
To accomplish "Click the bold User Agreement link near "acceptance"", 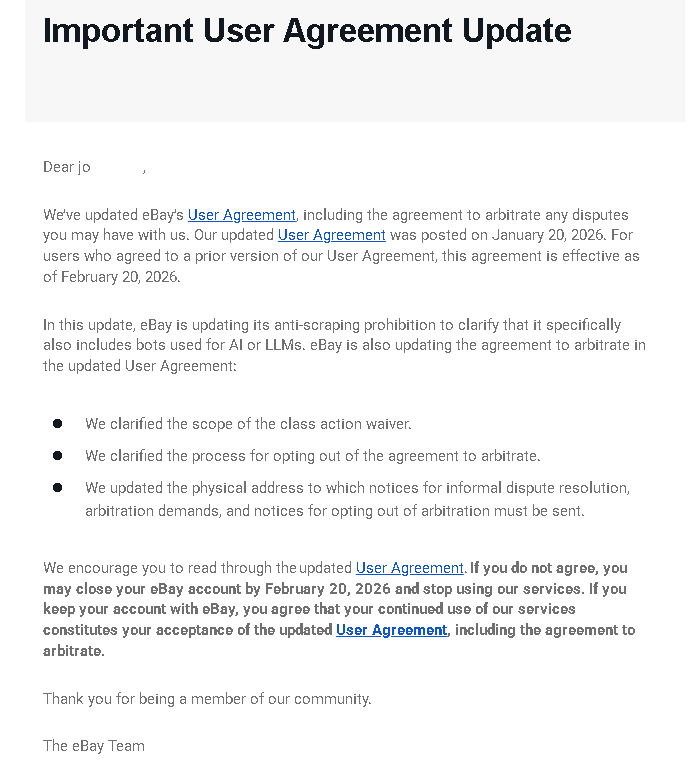I will coord(392,630).
